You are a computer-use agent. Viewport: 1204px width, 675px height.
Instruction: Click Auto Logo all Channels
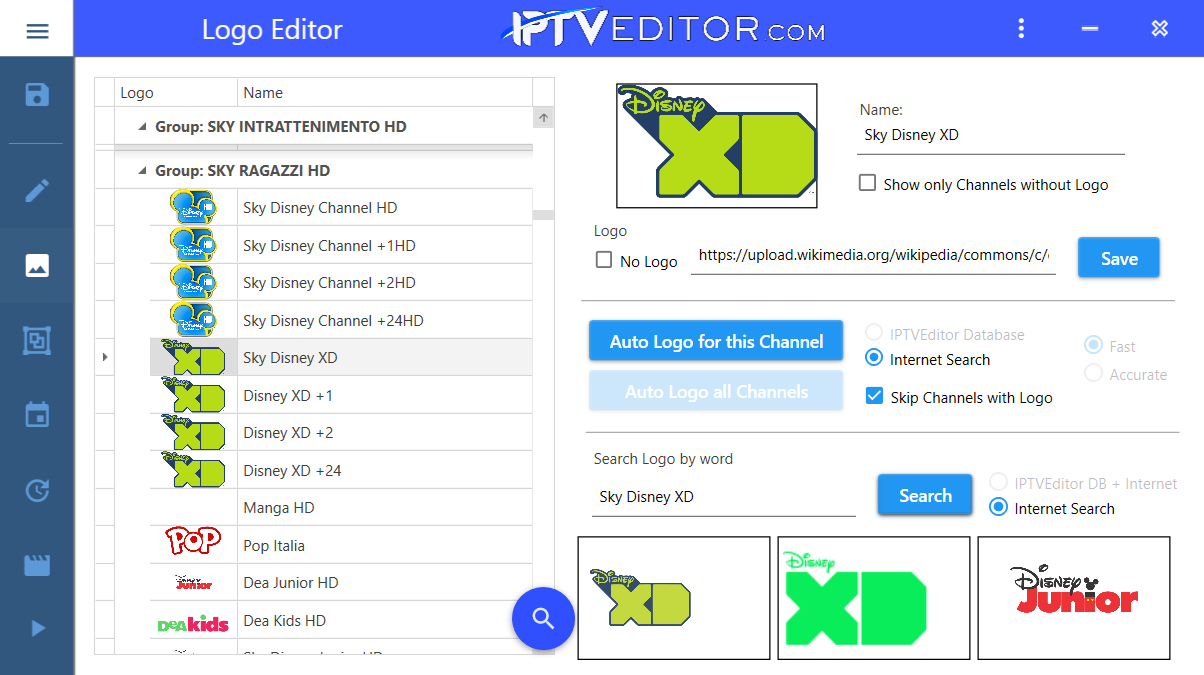pos(716,391)
